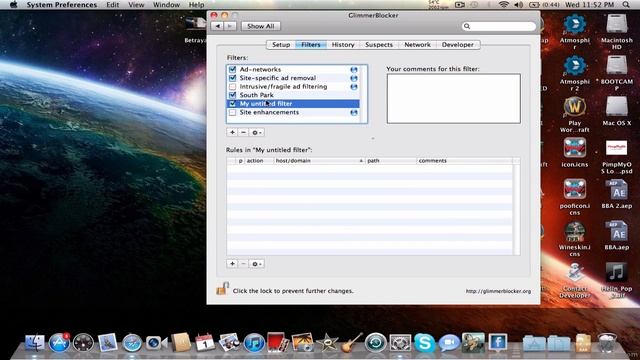Open Spotlight search magnifier icon
Screen dimensions: 640x360
tap(626, 5)
